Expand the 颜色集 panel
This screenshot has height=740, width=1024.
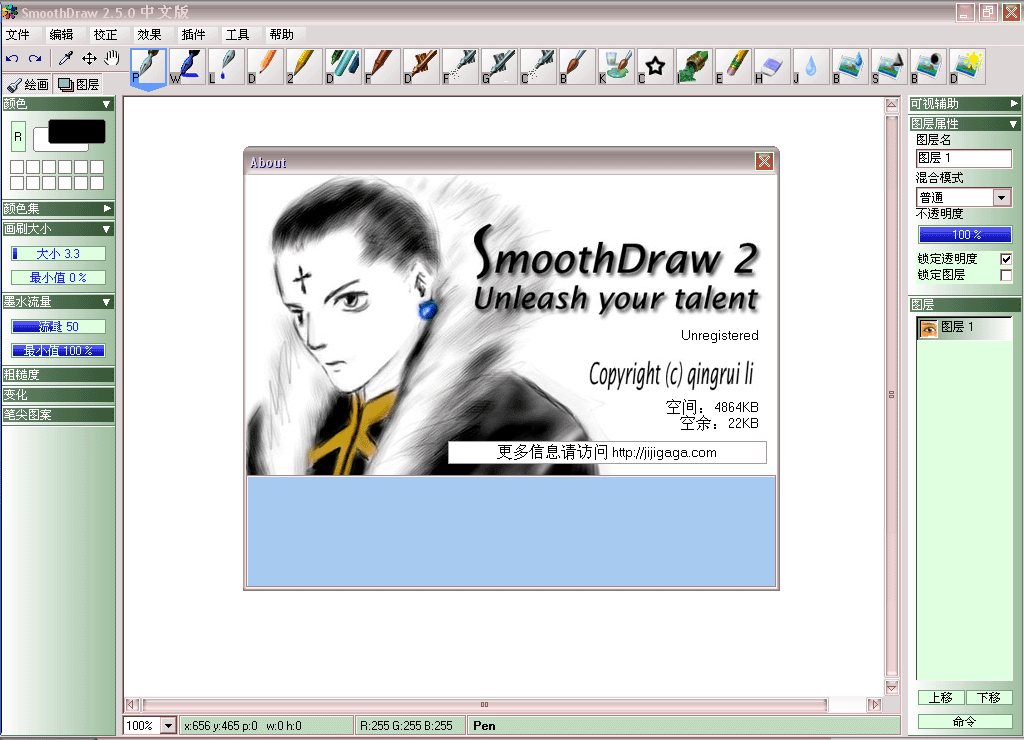pos(106,208)
